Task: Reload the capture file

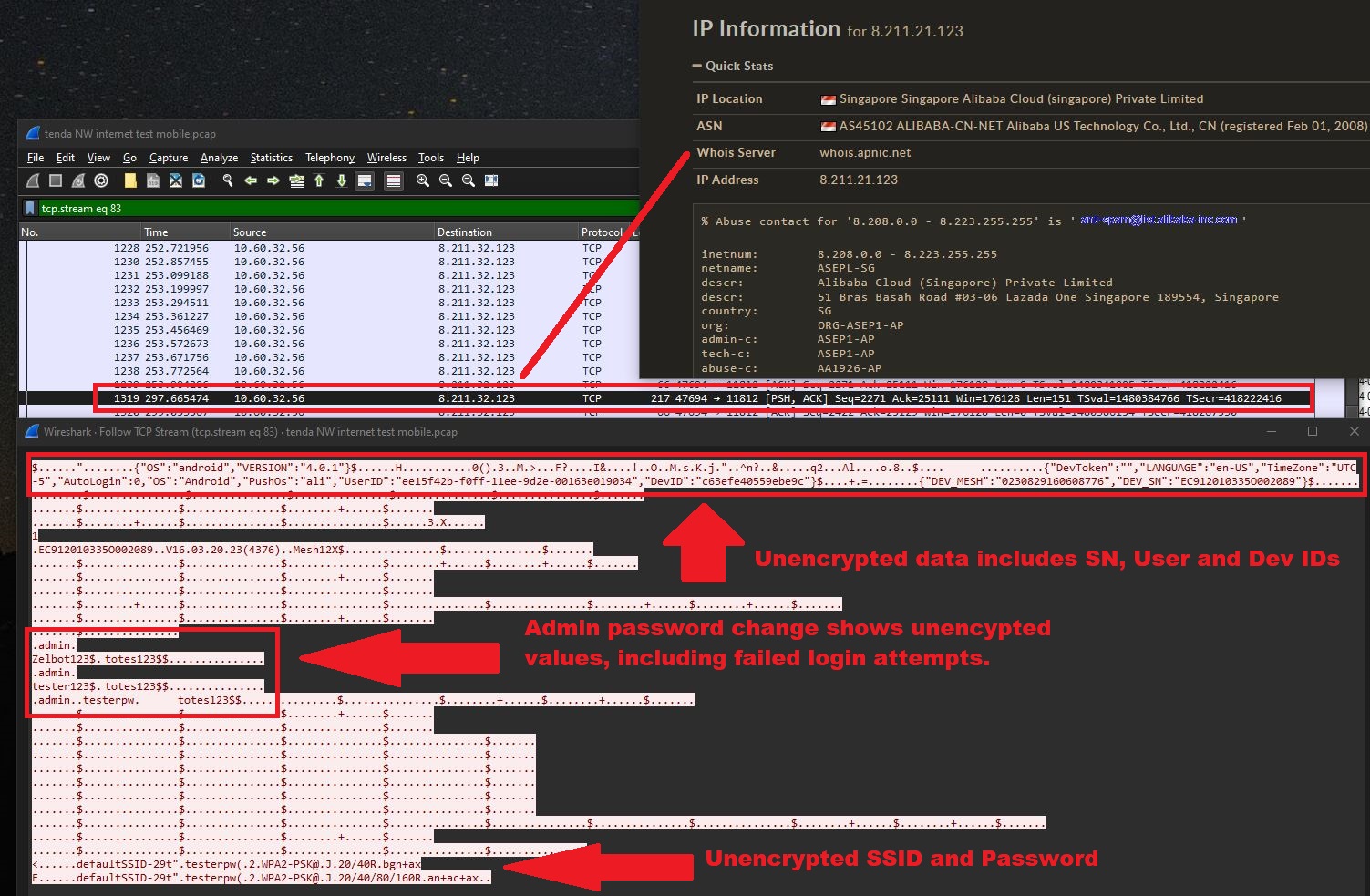Action: point(199,180)
